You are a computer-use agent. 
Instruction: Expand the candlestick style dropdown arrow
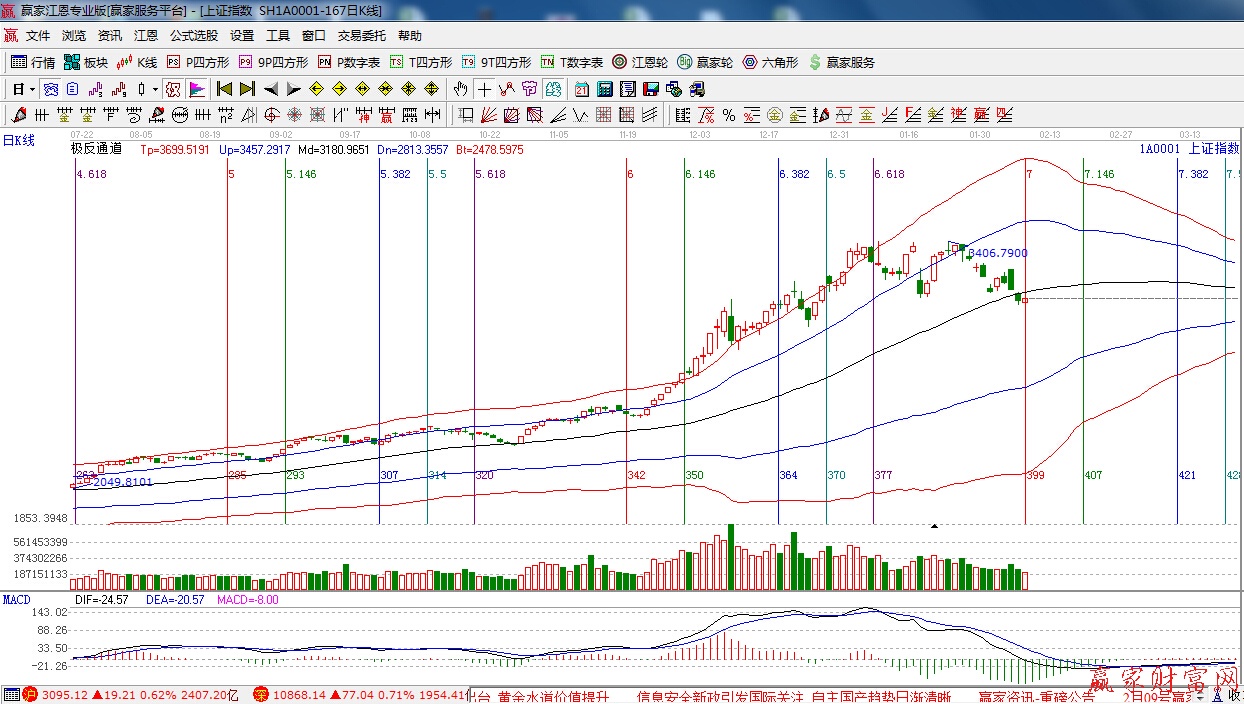pyautogui.click(x=155, y=89)
